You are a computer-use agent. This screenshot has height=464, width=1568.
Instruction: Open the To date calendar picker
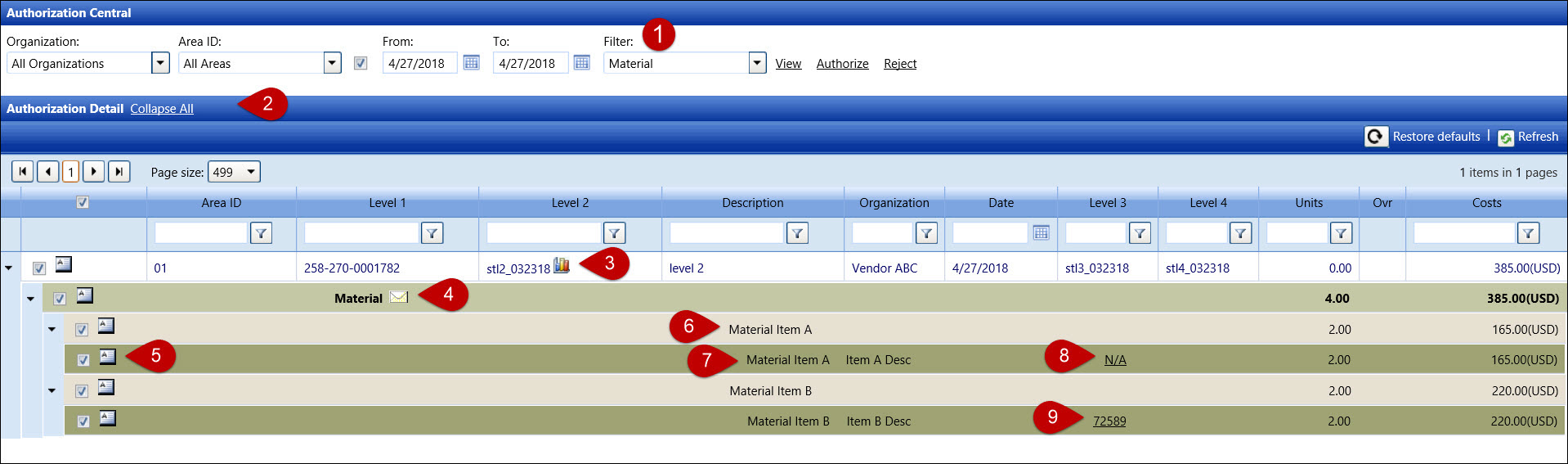(582, 63)
